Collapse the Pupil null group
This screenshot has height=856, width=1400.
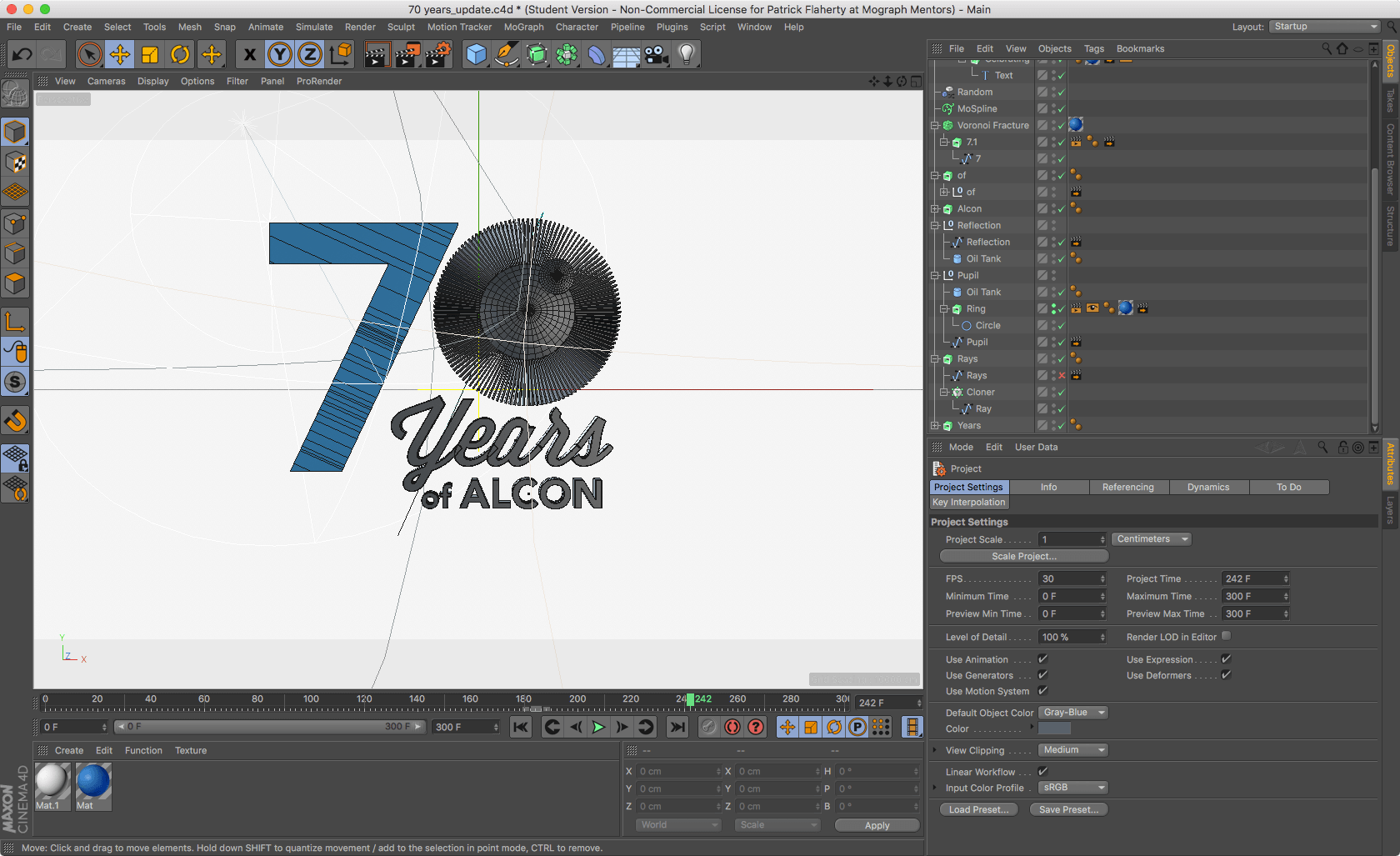pyautogui.click(x=936, y=276)
